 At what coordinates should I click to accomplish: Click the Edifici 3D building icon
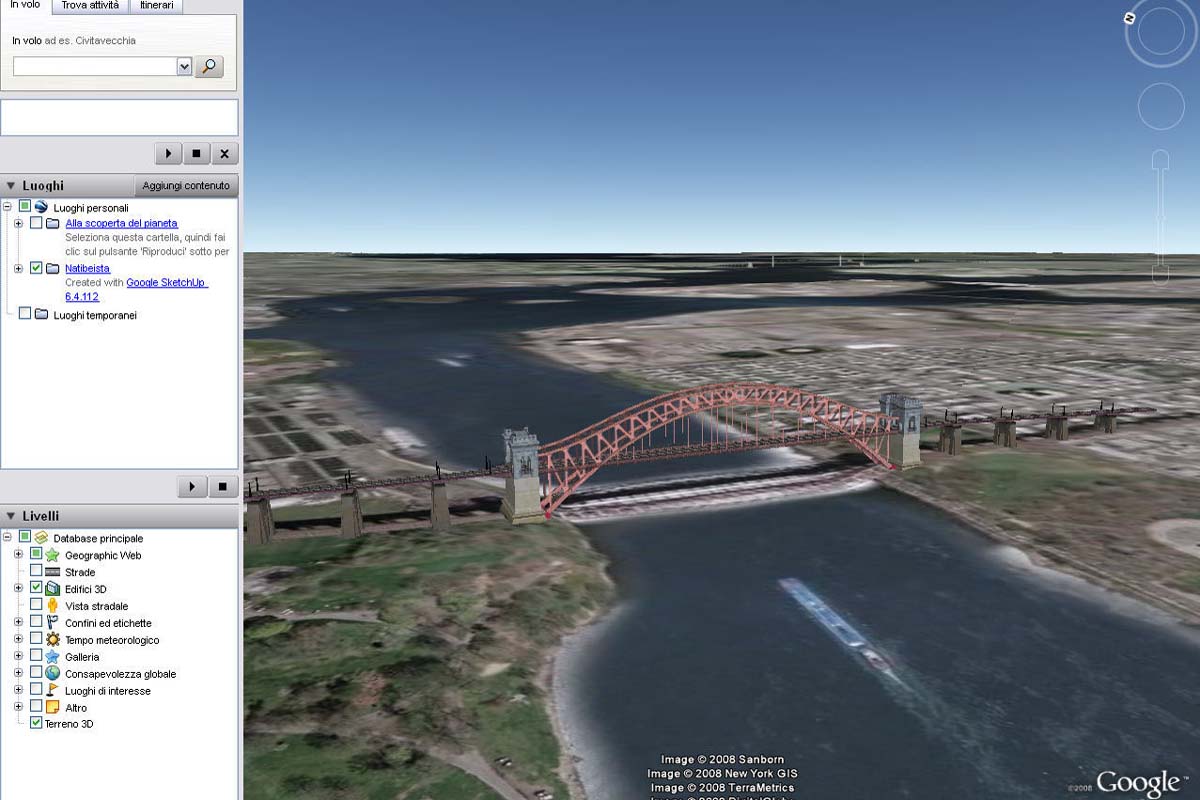[53, 589]
